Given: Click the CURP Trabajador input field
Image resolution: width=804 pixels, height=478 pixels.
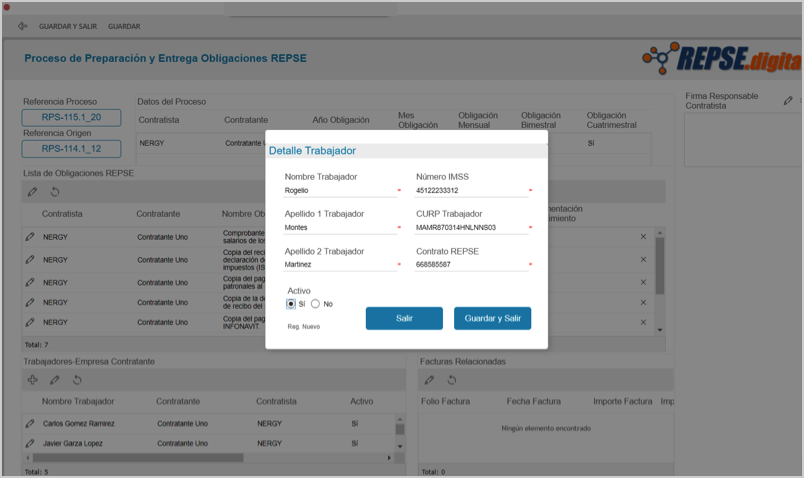Looking at the screenshot, I should (x=471, y=227).
